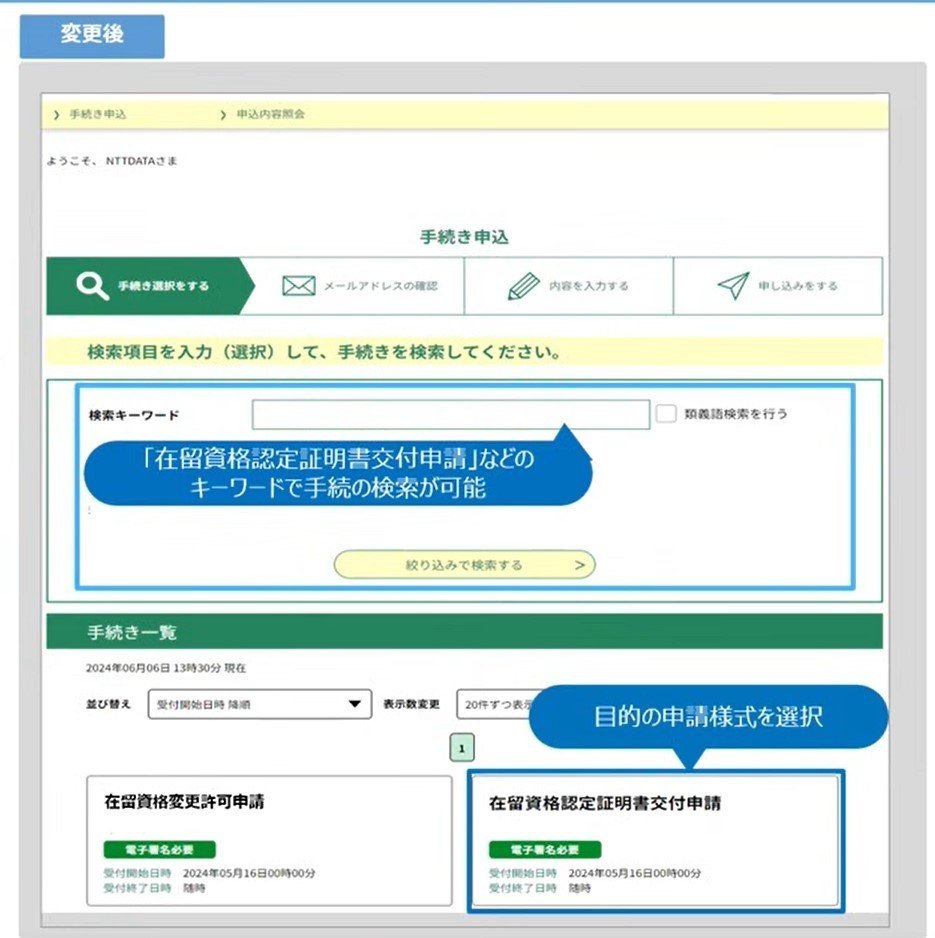Click the pencil input icon
The width and height of the screenshot is (935, 938).
(523, 286)
